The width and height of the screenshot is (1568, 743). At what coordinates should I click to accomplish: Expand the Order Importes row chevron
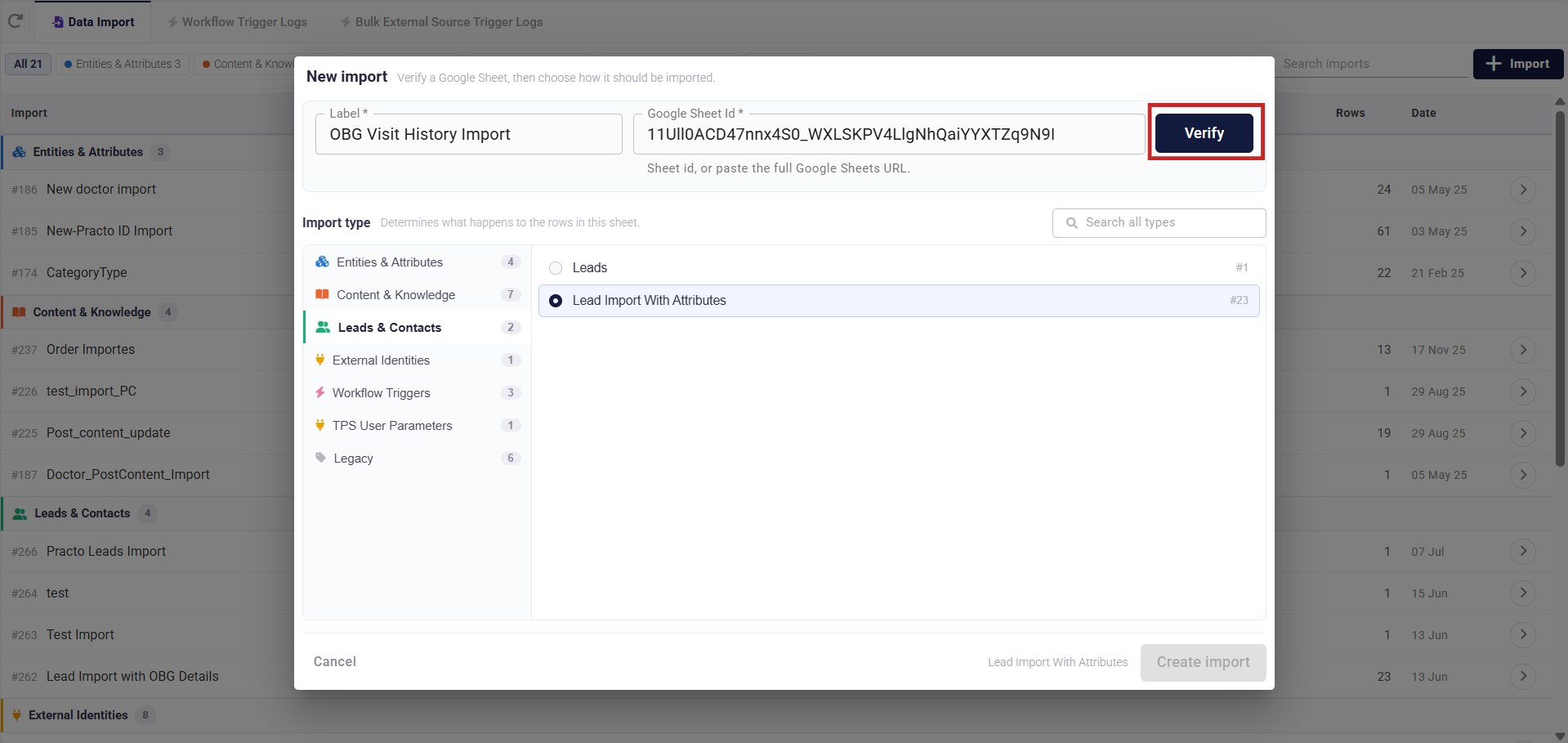1523,350
